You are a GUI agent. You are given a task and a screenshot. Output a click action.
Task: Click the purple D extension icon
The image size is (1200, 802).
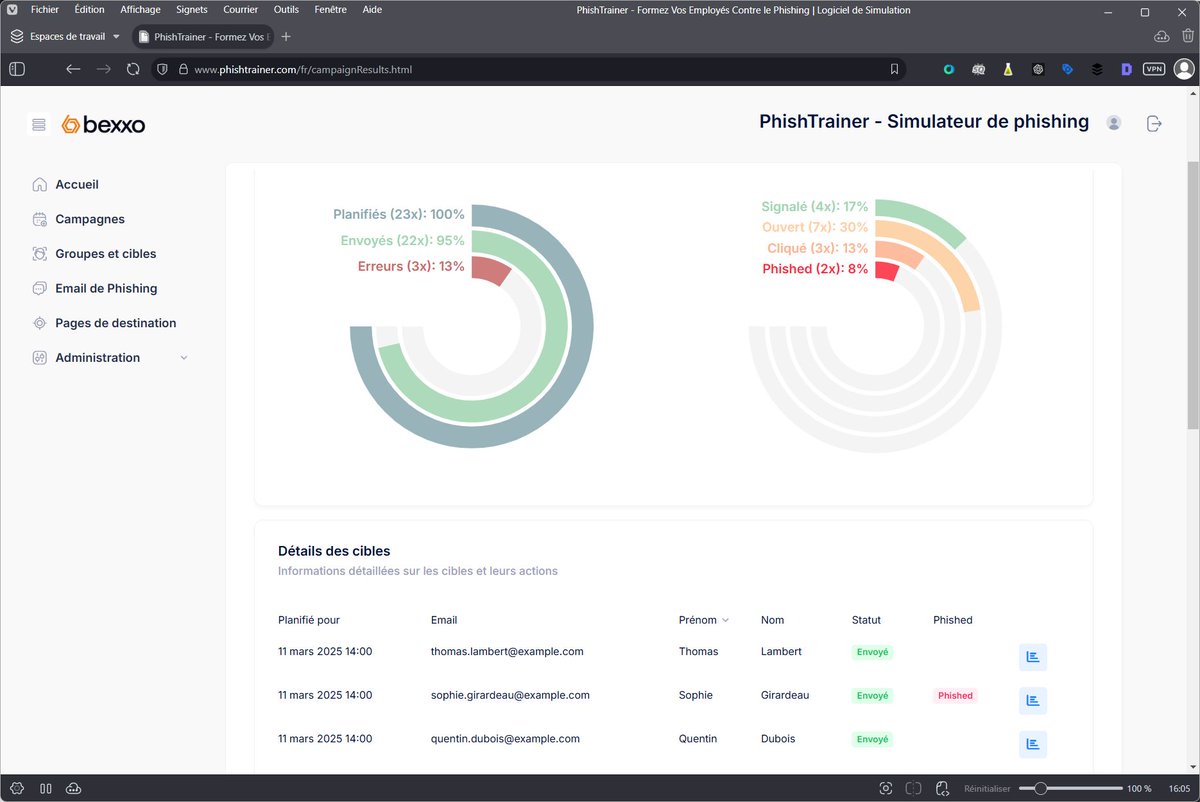click(x=1126, y=69)
